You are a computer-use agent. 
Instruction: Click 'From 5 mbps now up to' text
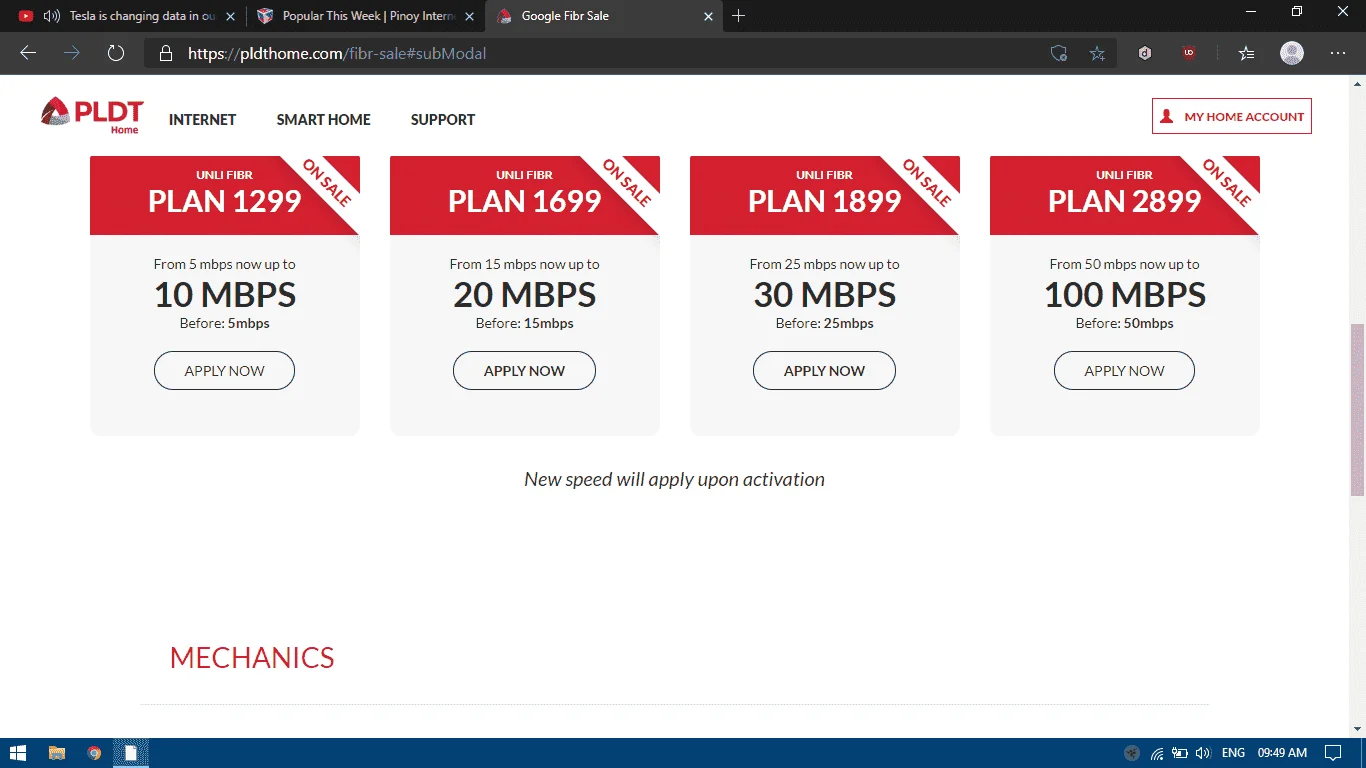coord(225,265)
